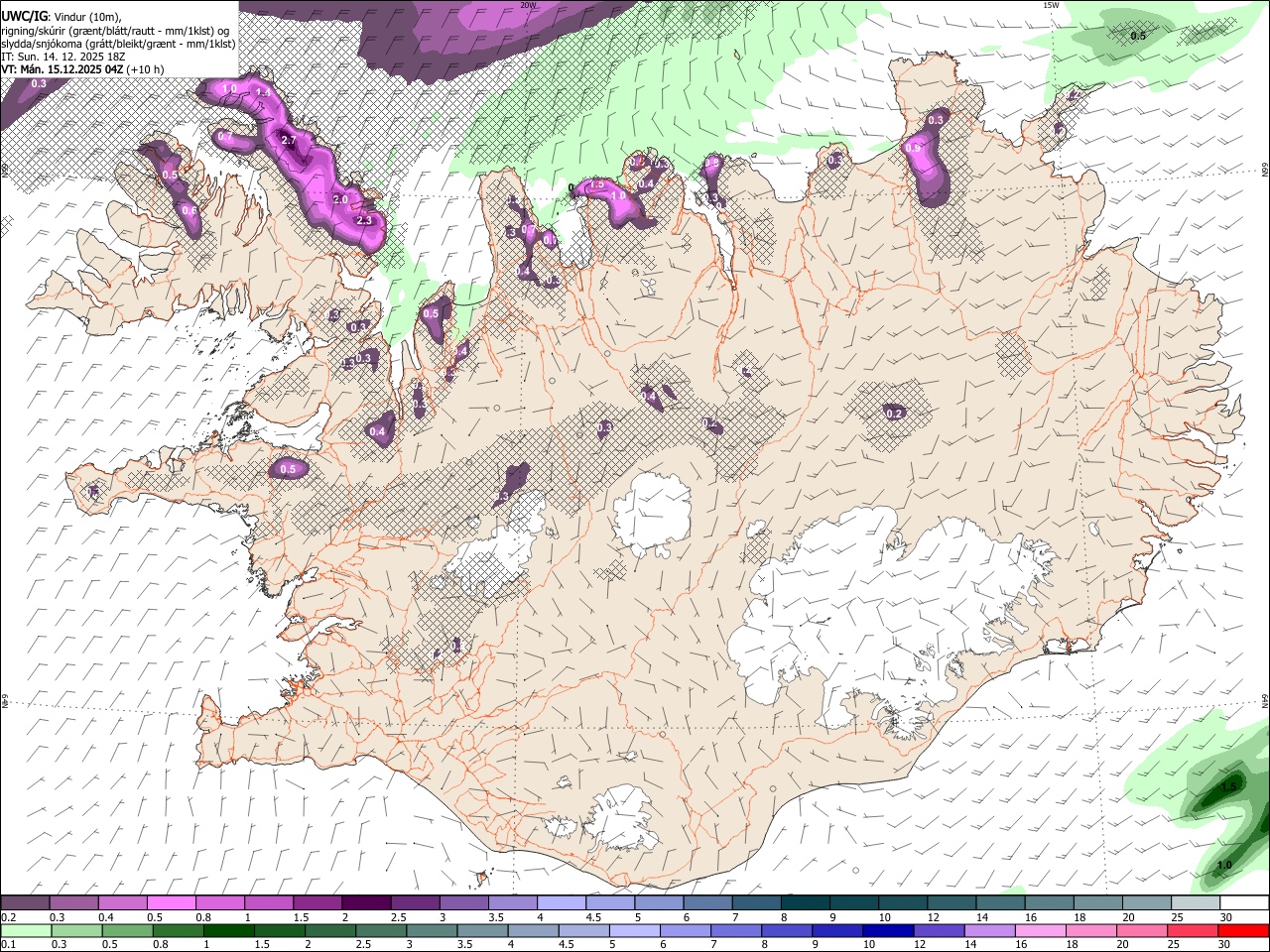This screenshot has width=1270, height=952.
Task: Pick the grey-purple 0.2–0.3 swatch in the snow scale
Action: point(25,902)
